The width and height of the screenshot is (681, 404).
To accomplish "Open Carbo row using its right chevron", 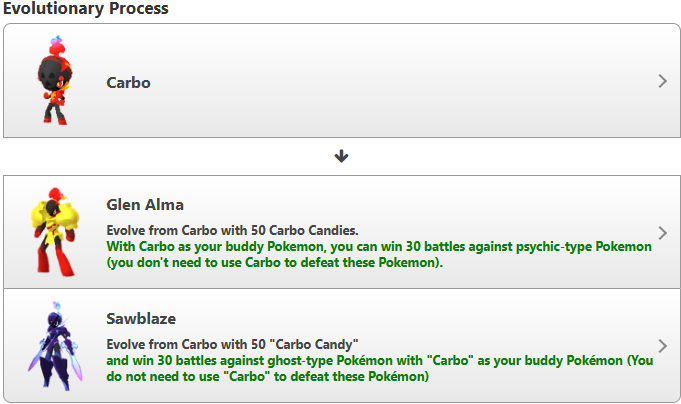I will [662, 81].
